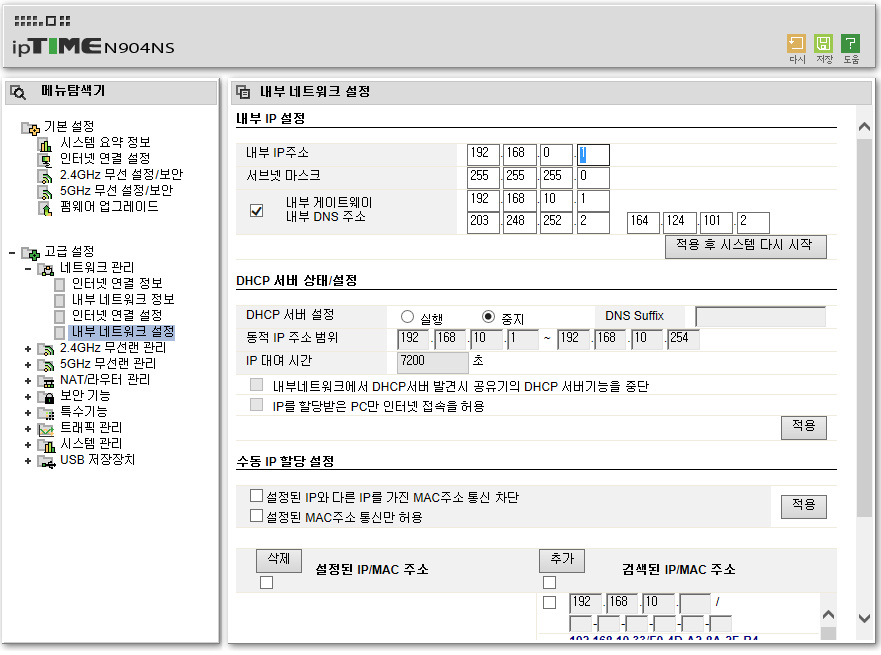
Task: Check 설정된 IP와 다른 IP MAC주소 통신 차단
Action: [x=256, y=495]
